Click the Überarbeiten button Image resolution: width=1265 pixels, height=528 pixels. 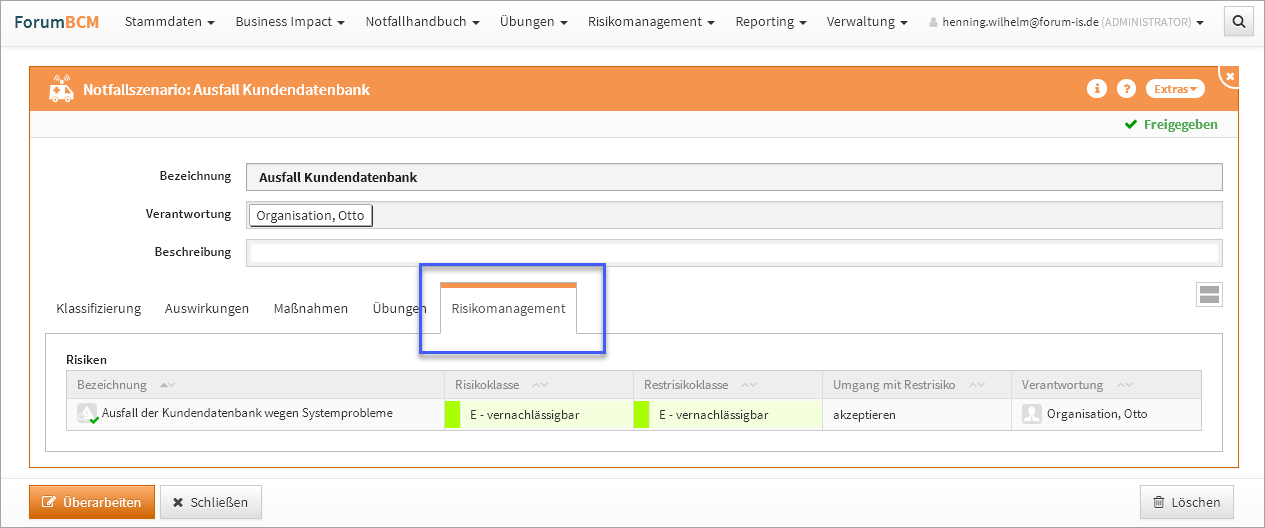92,502
